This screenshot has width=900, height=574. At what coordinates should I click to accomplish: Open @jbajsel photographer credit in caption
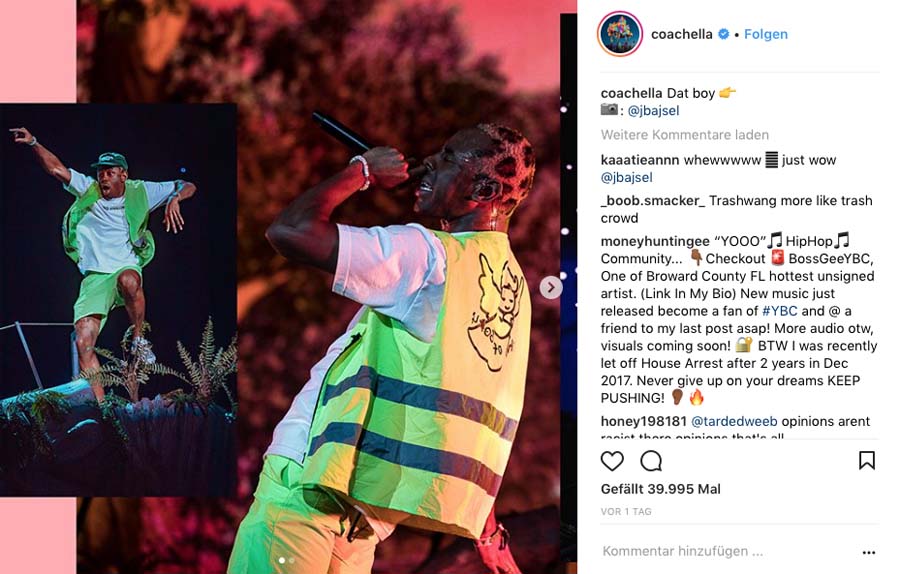(653, 110)
